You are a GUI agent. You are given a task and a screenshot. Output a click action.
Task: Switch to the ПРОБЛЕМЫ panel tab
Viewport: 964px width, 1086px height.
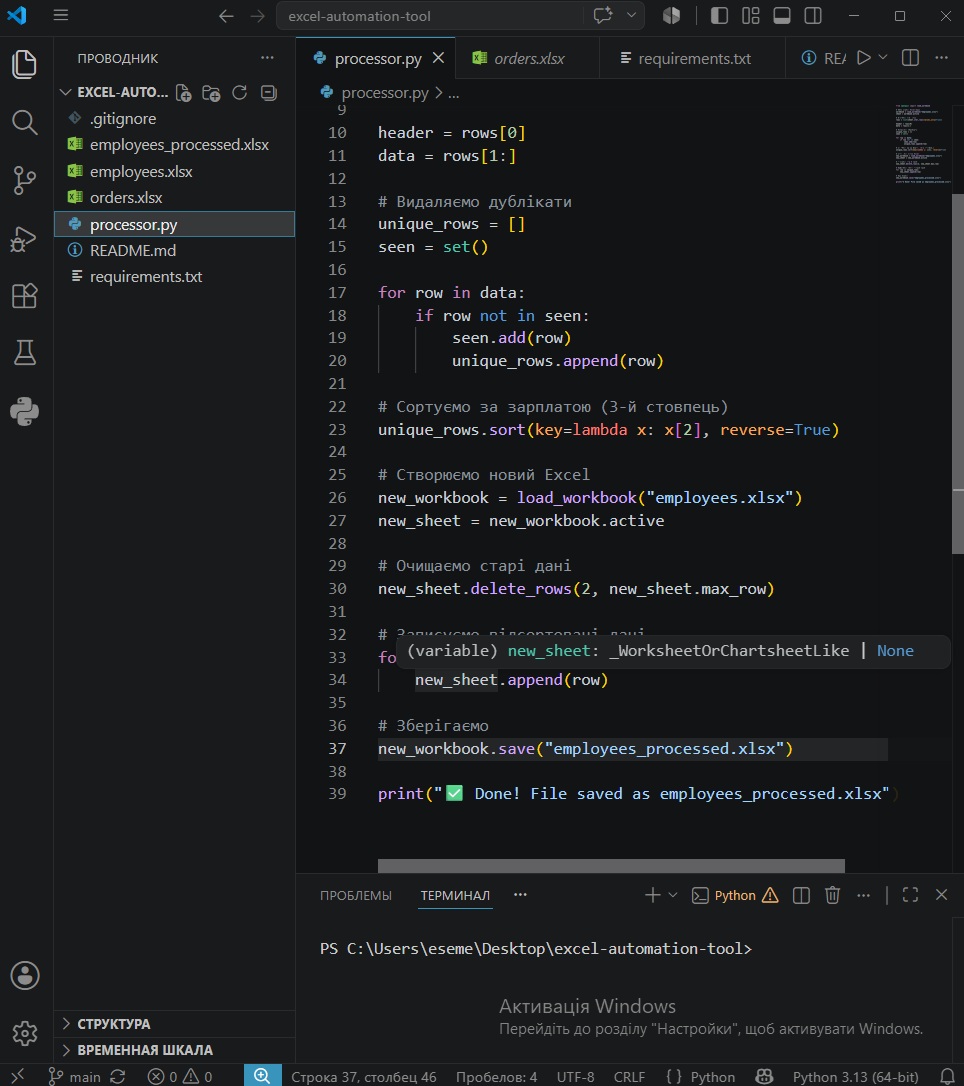(x=356, y=896)
